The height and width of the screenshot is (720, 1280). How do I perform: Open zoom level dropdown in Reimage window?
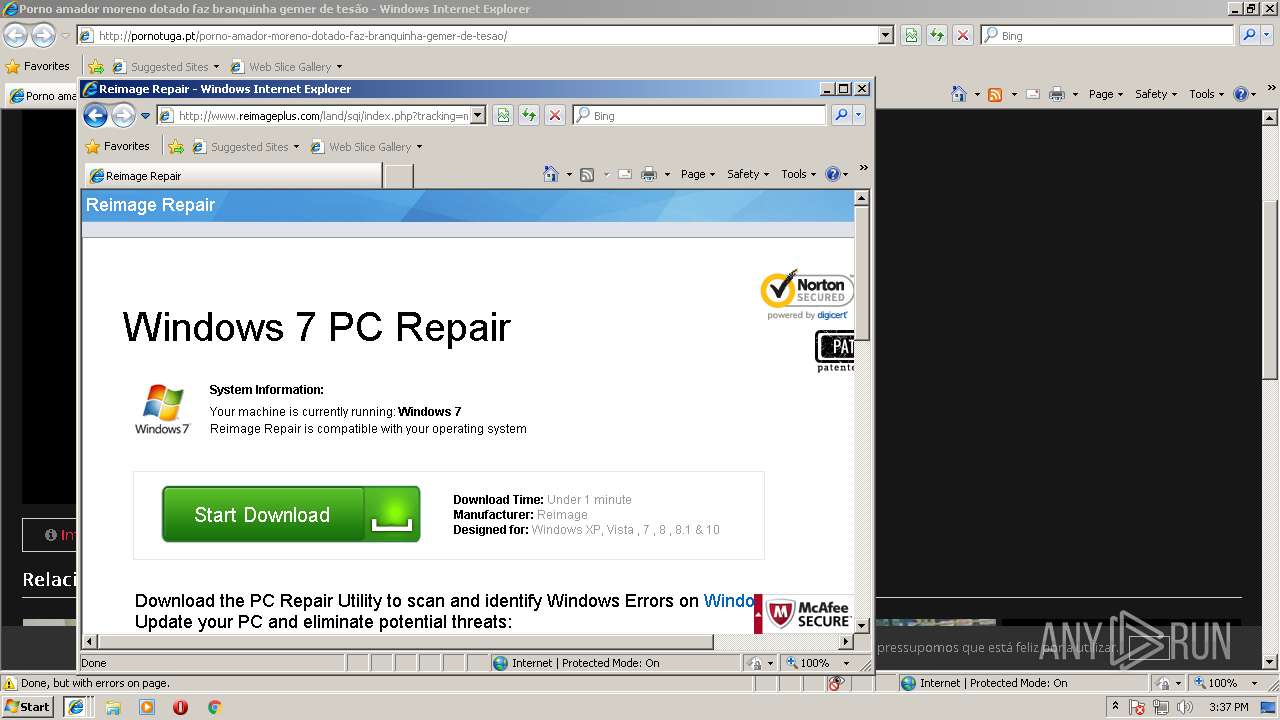click(x=846, y=663)
